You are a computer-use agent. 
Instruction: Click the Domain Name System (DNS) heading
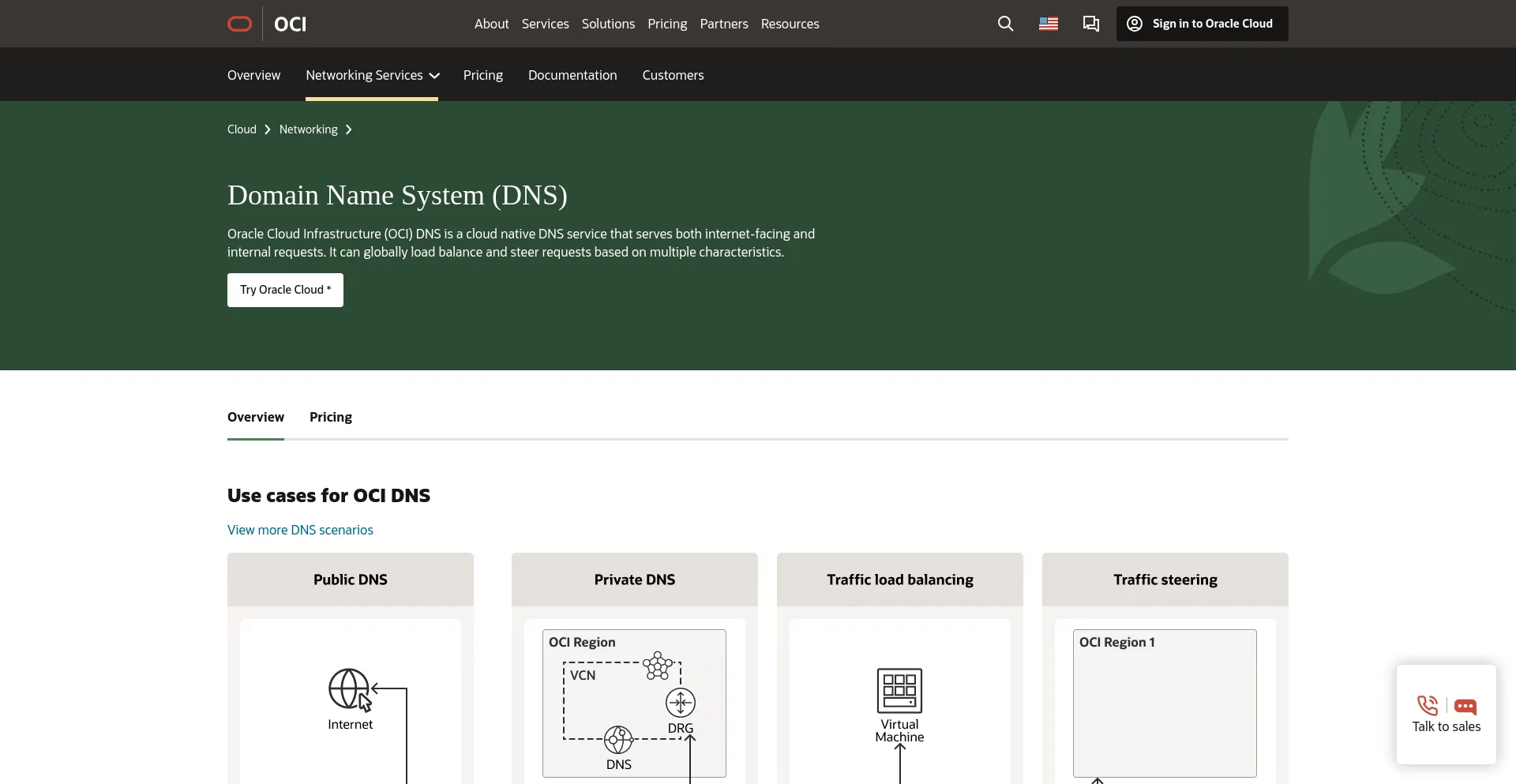pos(397,195)
